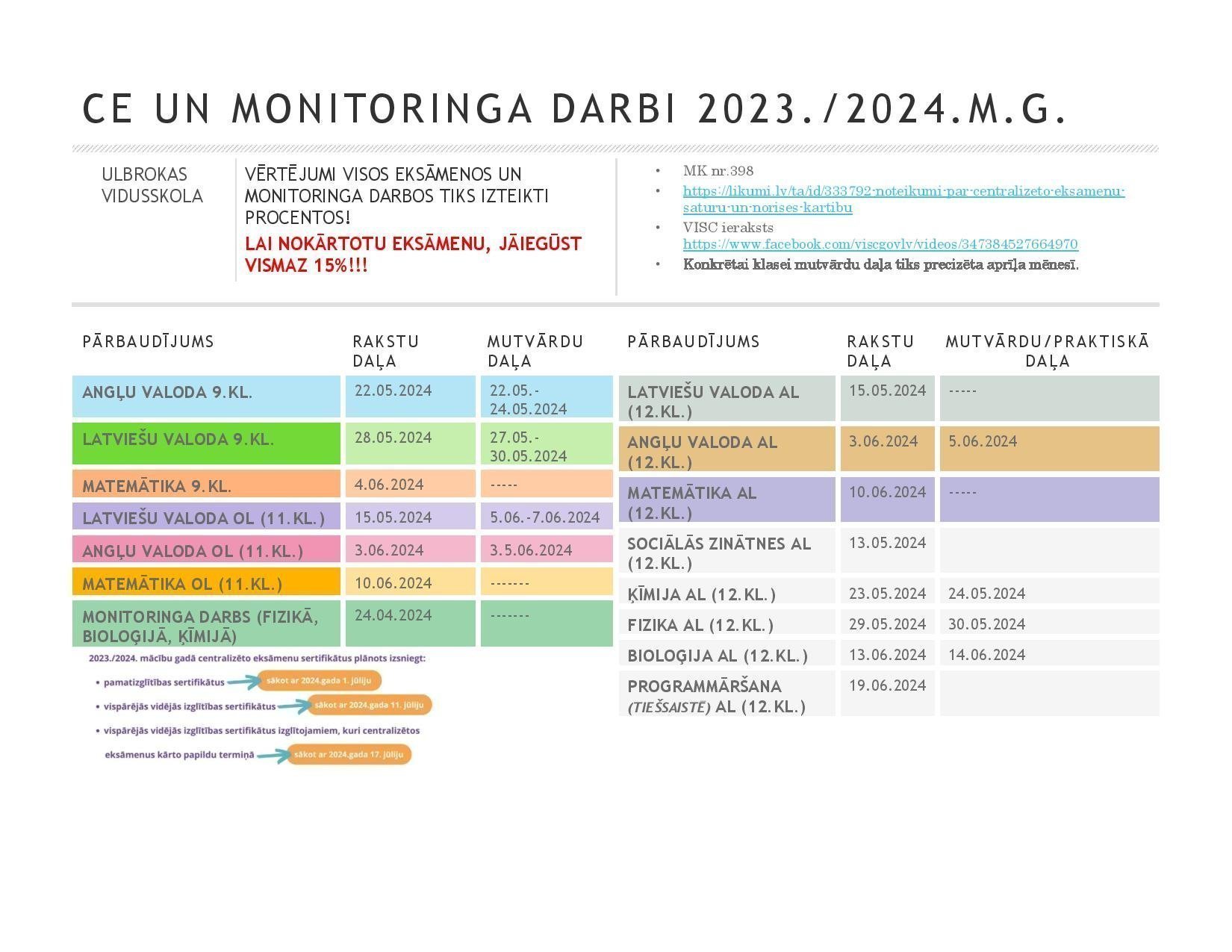Click 'BIOLOĢIJA AL (12.KL.)' row label

coord(718,656)
